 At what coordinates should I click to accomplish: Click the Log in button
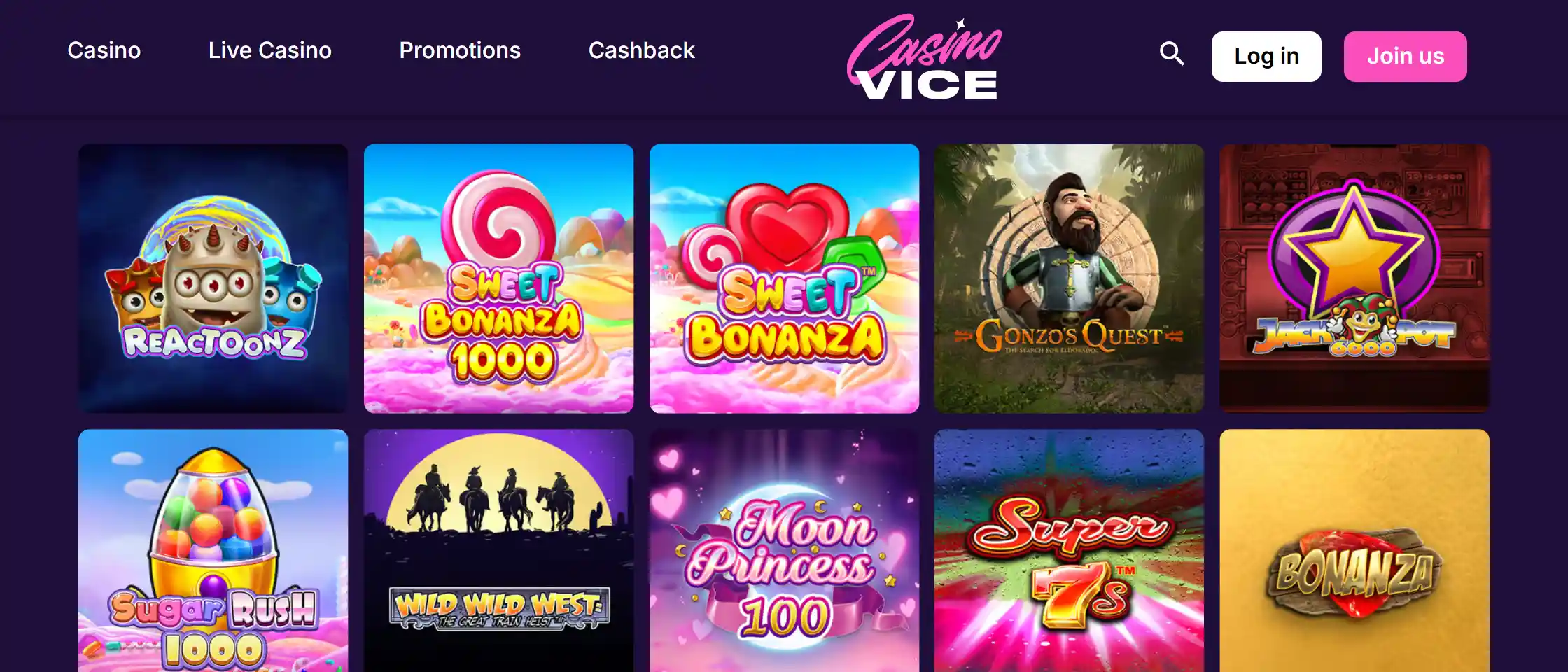click(1266, 57)
